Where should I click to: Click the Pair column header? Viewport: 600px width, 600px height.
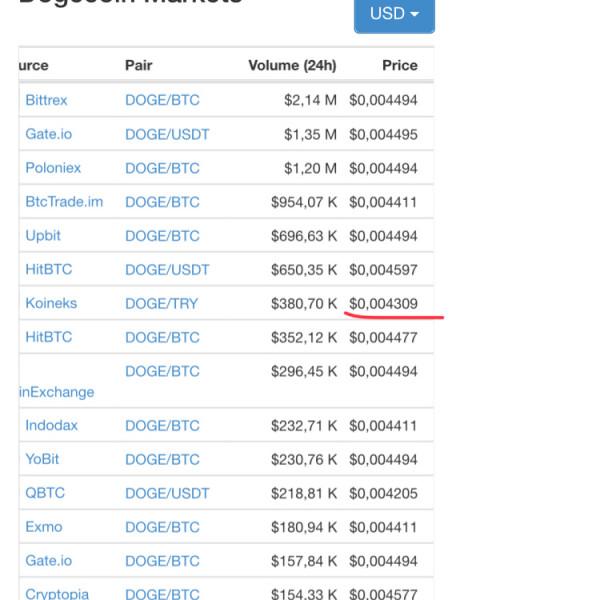coord(138,66)
